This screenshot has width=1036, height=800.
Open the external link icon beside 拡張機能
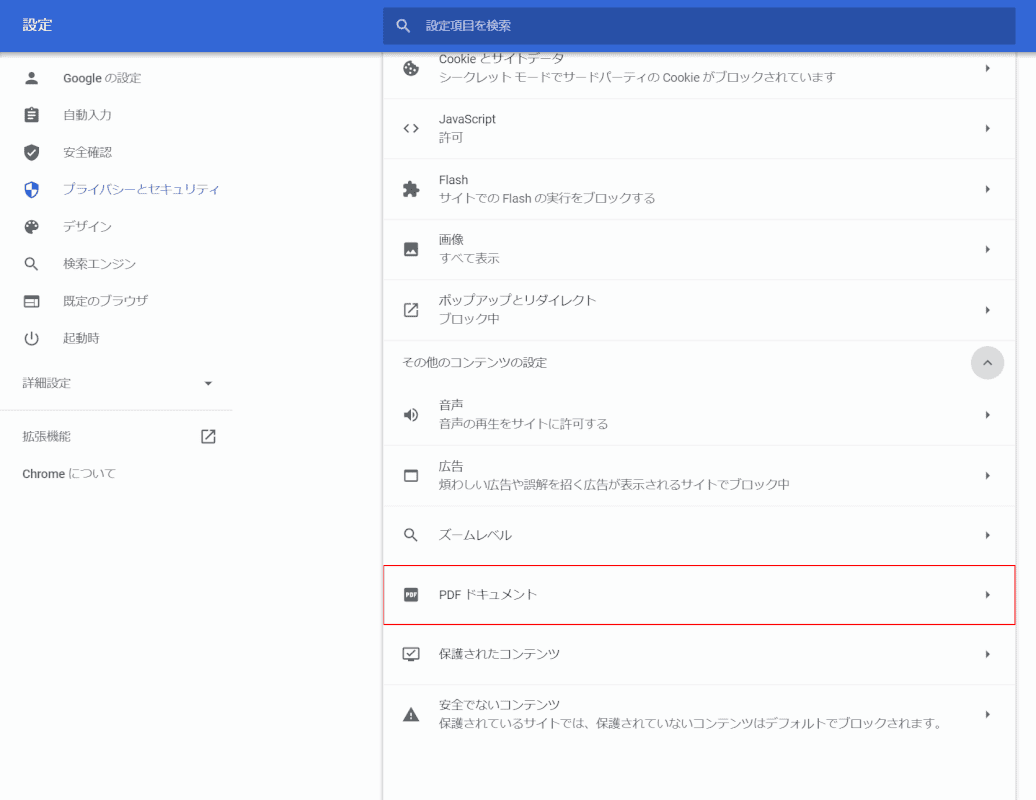[x=208, y=436]
